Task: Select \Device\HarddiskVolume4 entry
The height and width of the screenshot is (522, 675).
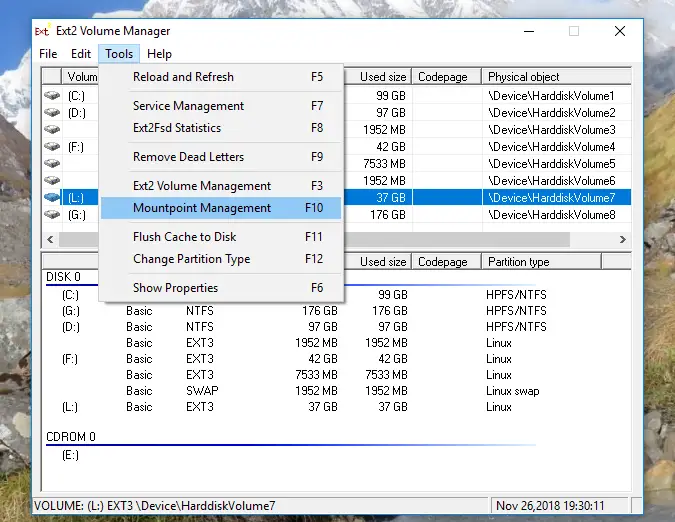Action: point(551,147)
